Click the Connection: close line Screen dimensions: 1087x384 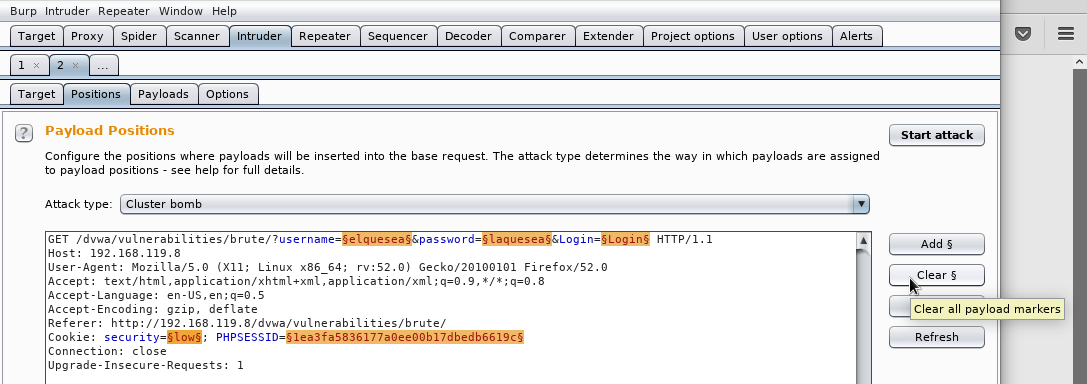[107, 351]
